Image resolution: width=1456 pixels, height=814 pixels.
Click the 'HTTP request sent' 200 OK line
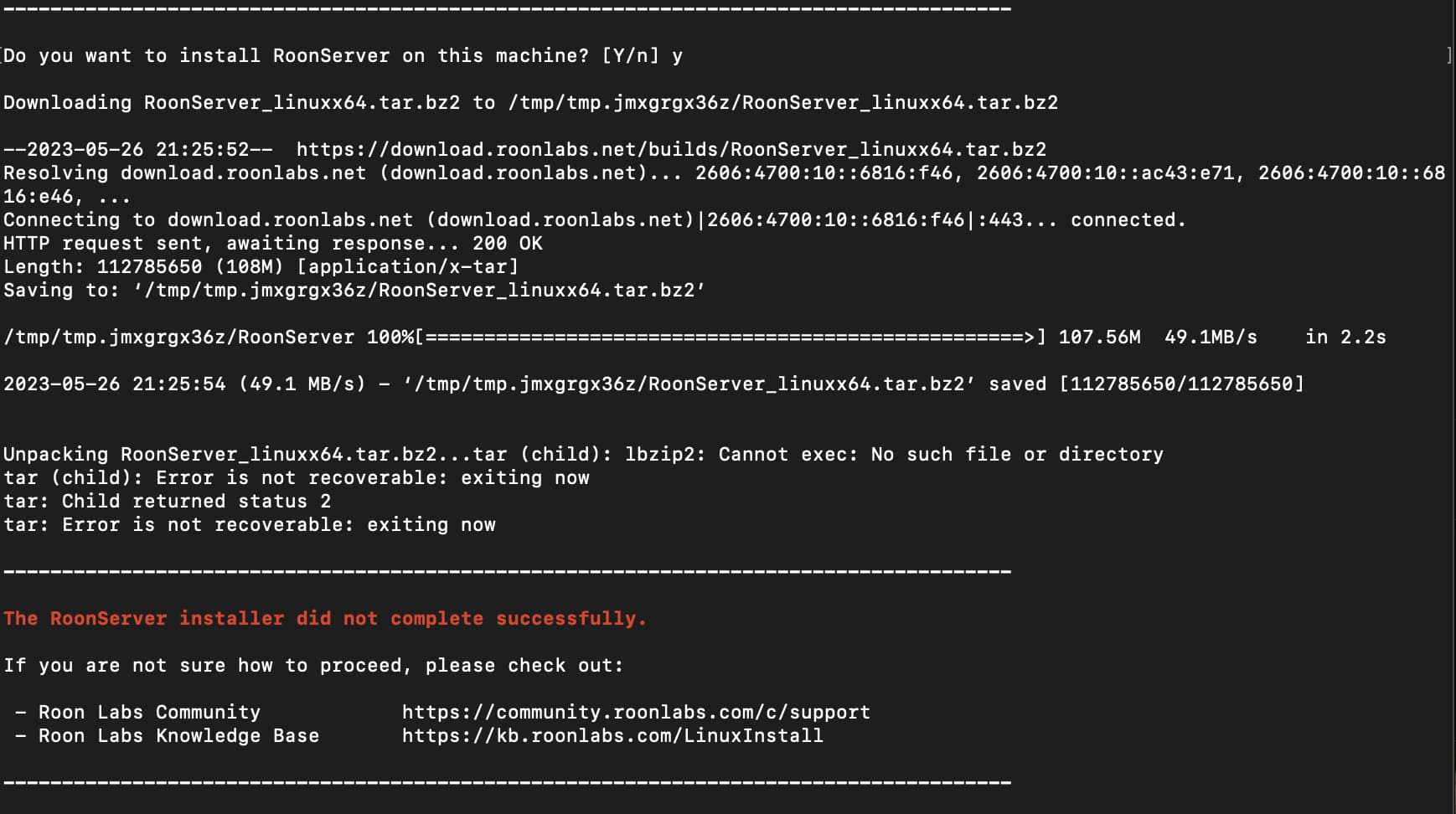273,244
